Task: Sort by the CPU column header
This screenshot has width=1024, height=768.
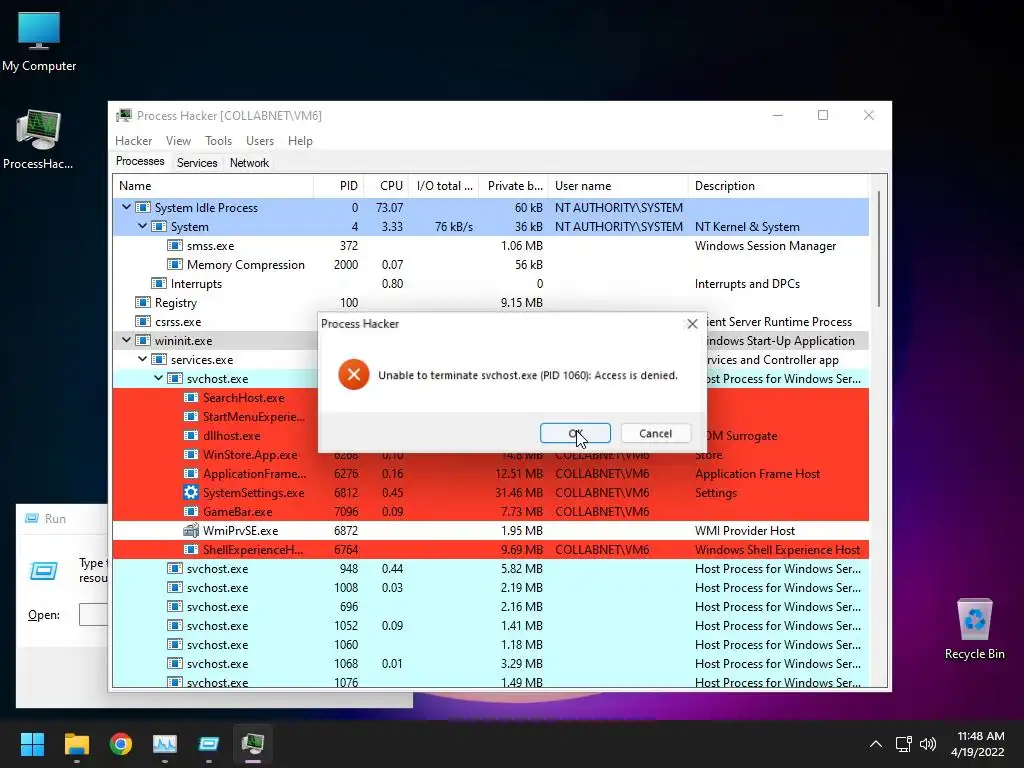Action: pos(386,186)
